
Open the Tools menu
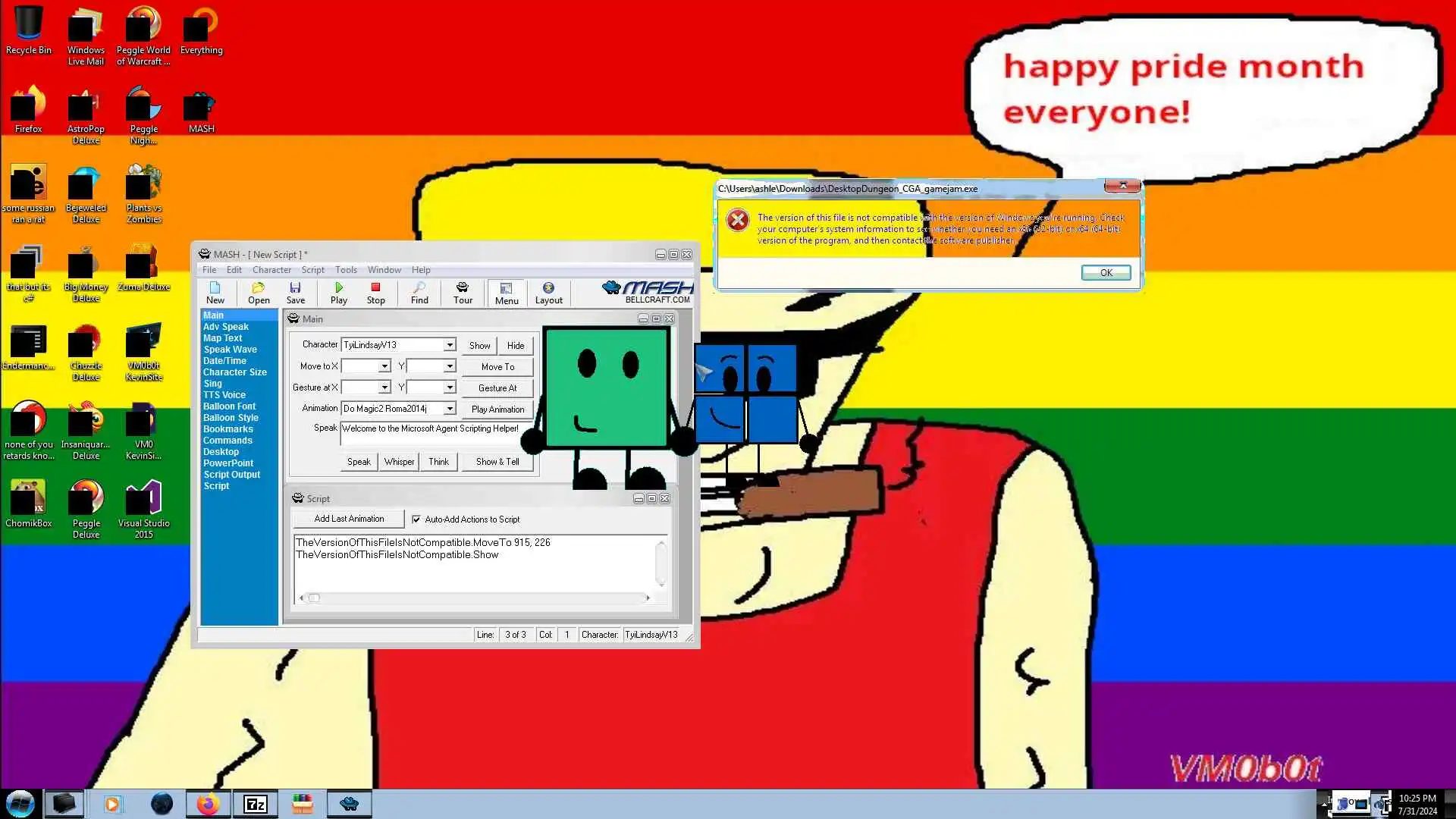click(x=346, y=270)
